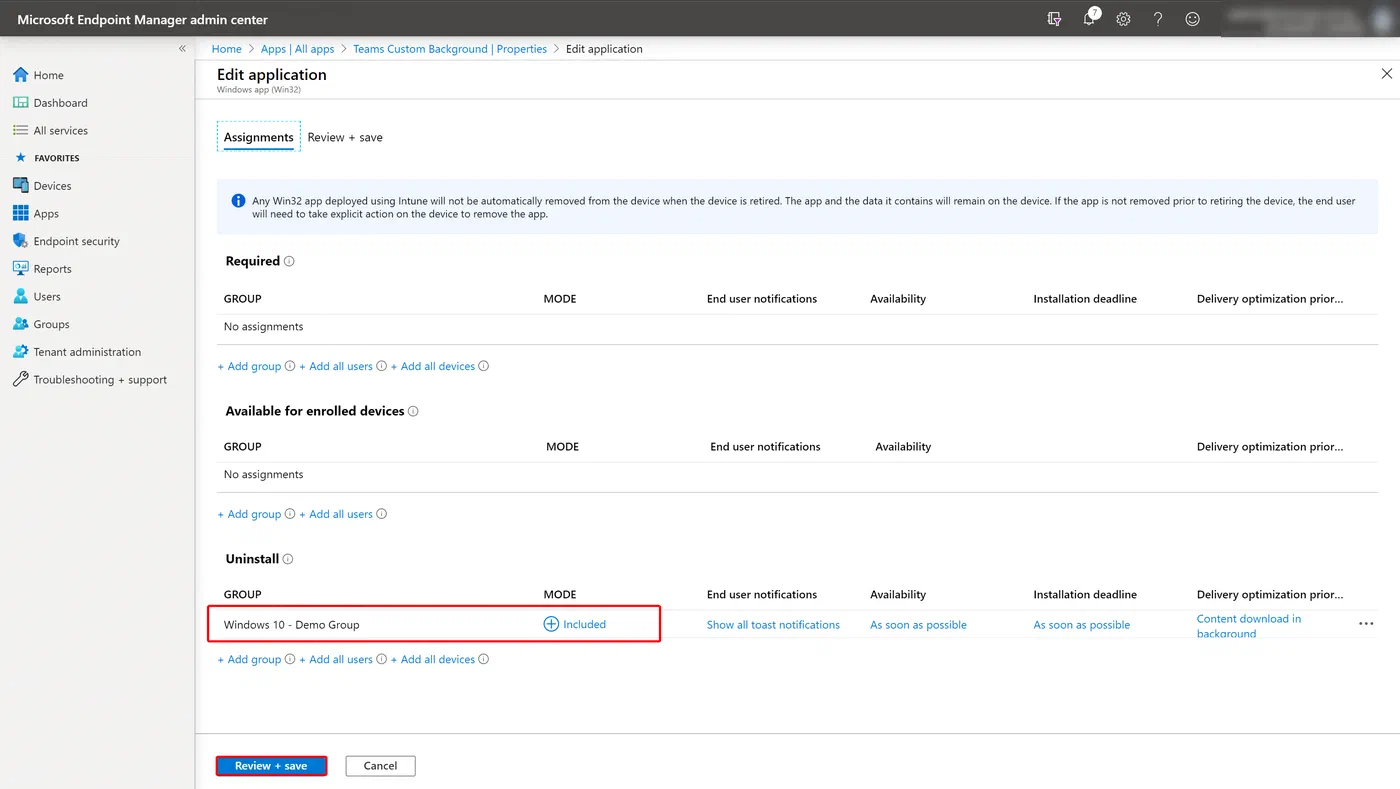Click the blue Review + save button

pos(271,766)
